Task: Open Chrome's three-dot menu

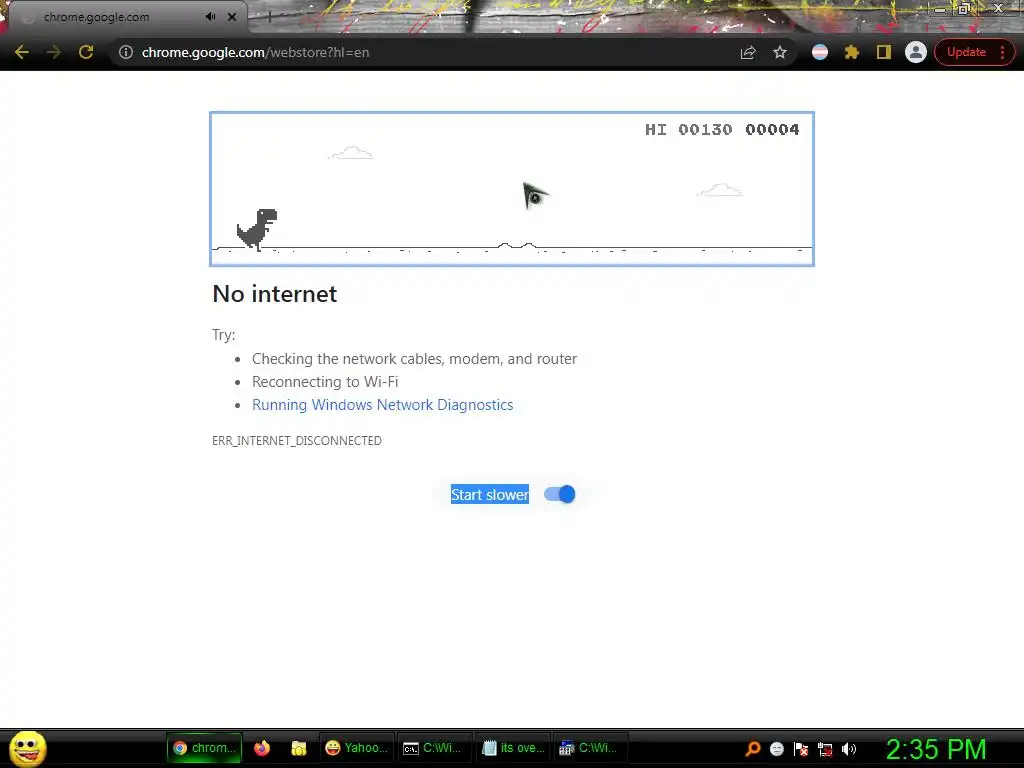Action: tap(1002, 52)
